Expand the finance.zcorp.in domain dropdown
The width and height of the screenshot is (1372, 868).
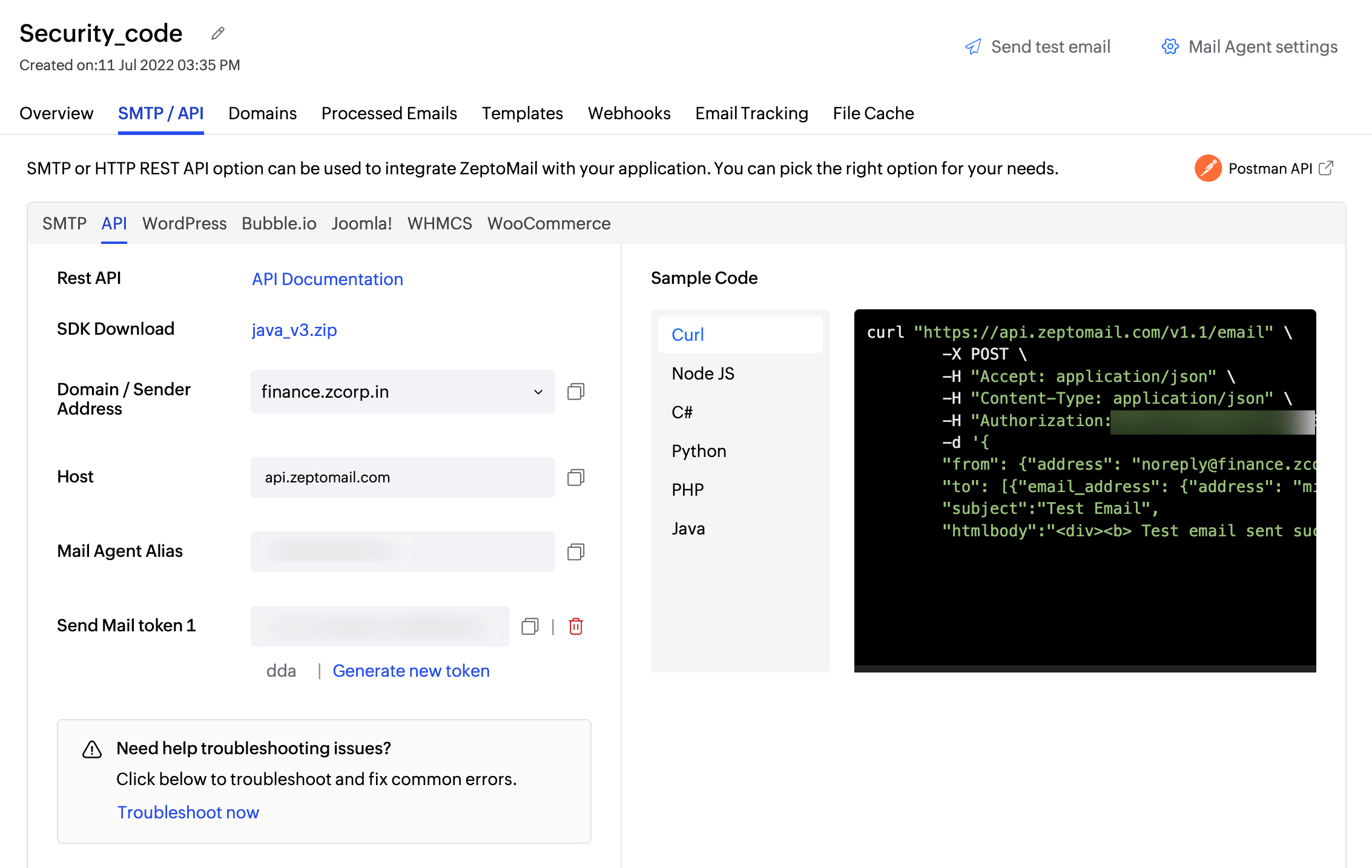[538, 392]
